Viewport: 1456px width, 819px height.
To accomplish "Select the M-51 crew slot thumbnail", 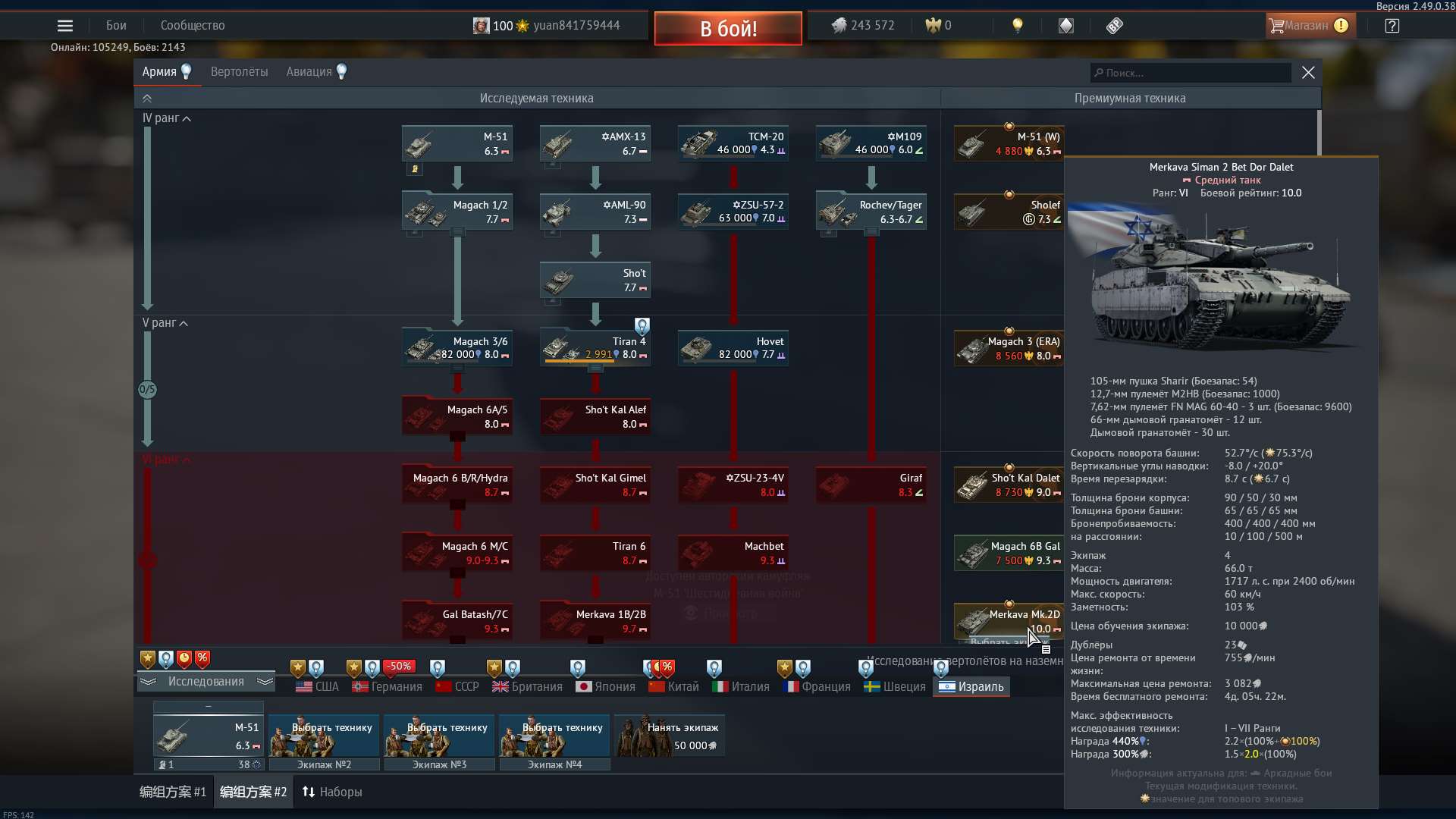I will [x=209, y=736].
